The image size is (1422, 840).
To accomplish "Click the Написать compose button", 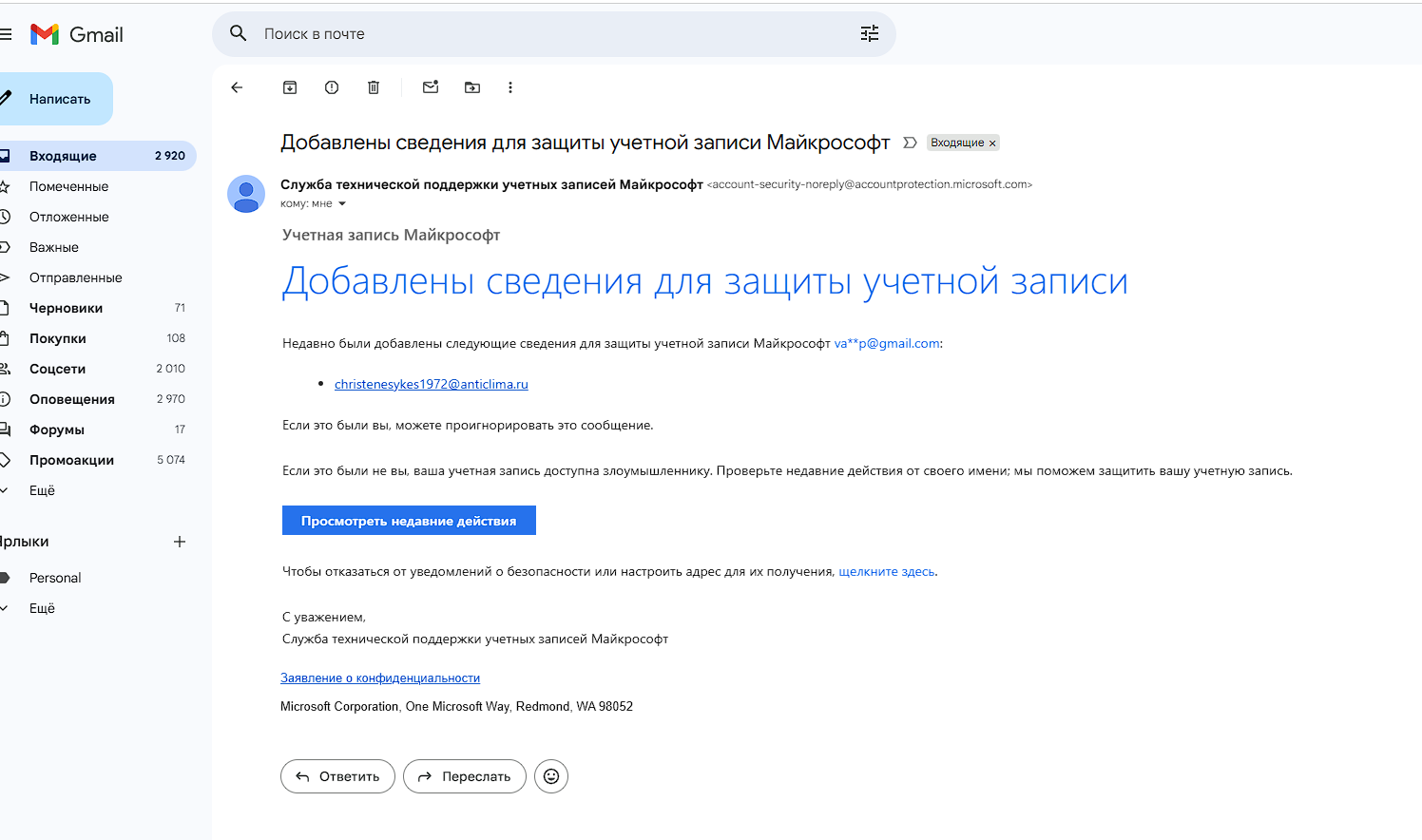I will pyautogui.click(x=55, y=99).
